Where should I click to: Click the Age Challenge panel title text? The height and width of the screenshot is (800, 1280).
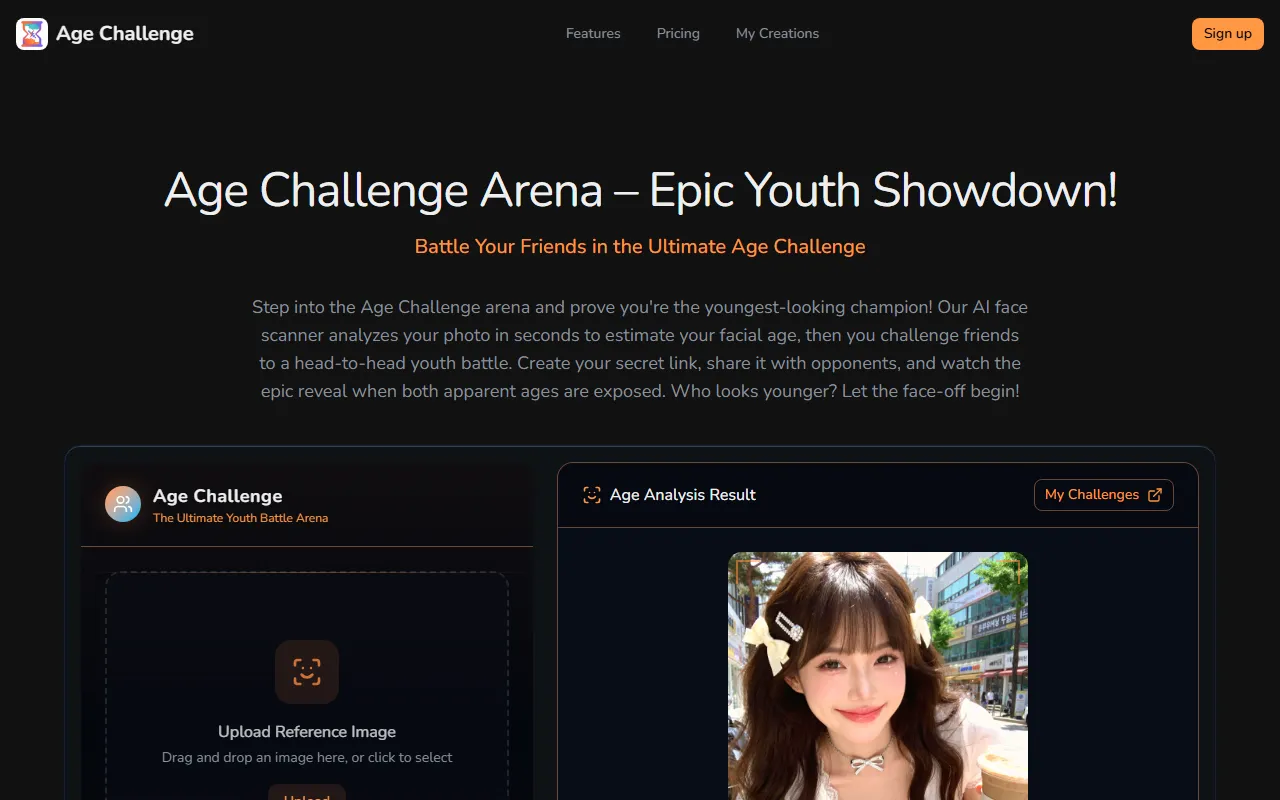(218, 496)
